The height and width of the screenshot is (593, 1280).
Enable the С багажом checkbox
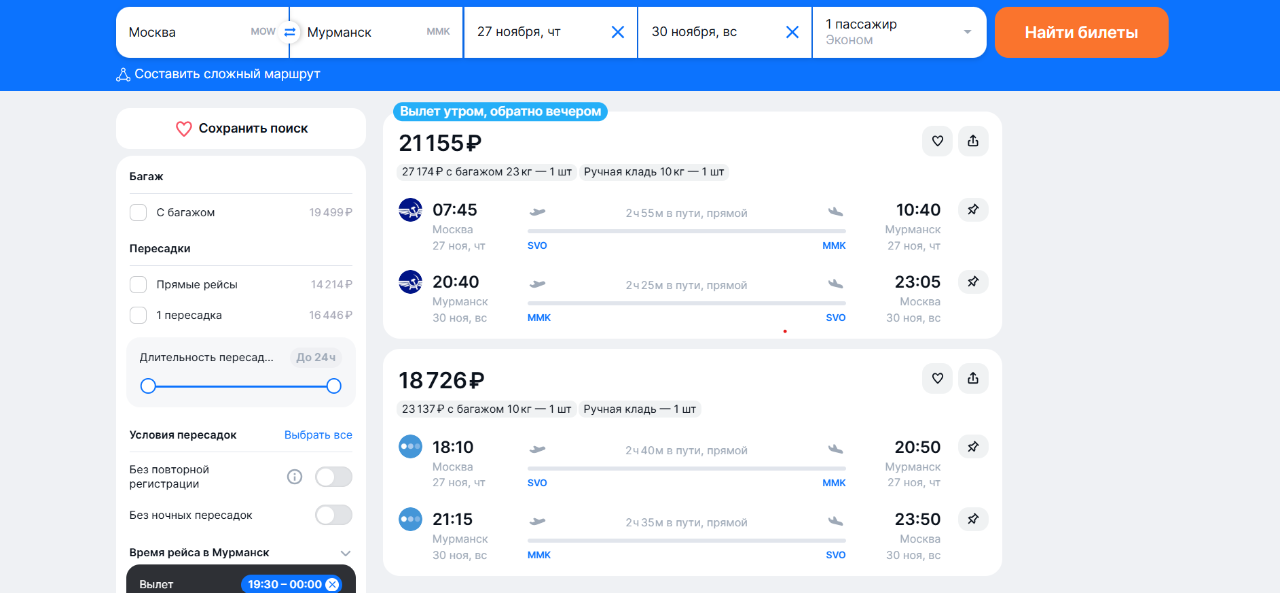[x=139, y=212]
